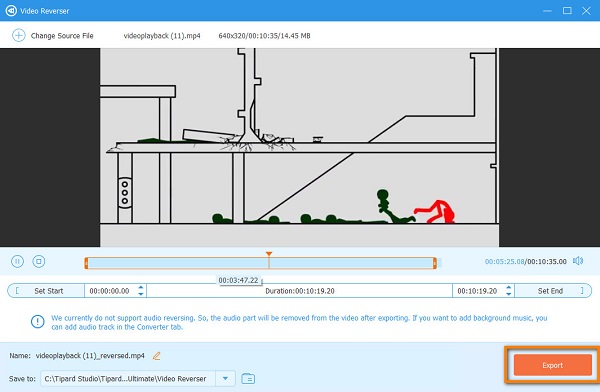Click the timeline right trim handle
The height and width of the screenshot is (392, 600).
coord(435,263)
